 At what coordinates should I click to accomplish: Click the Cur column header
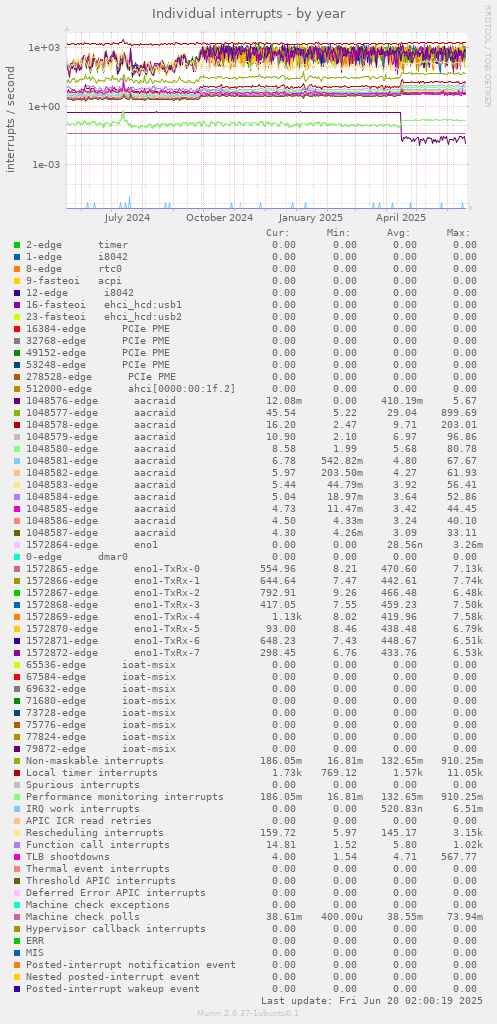278,232
